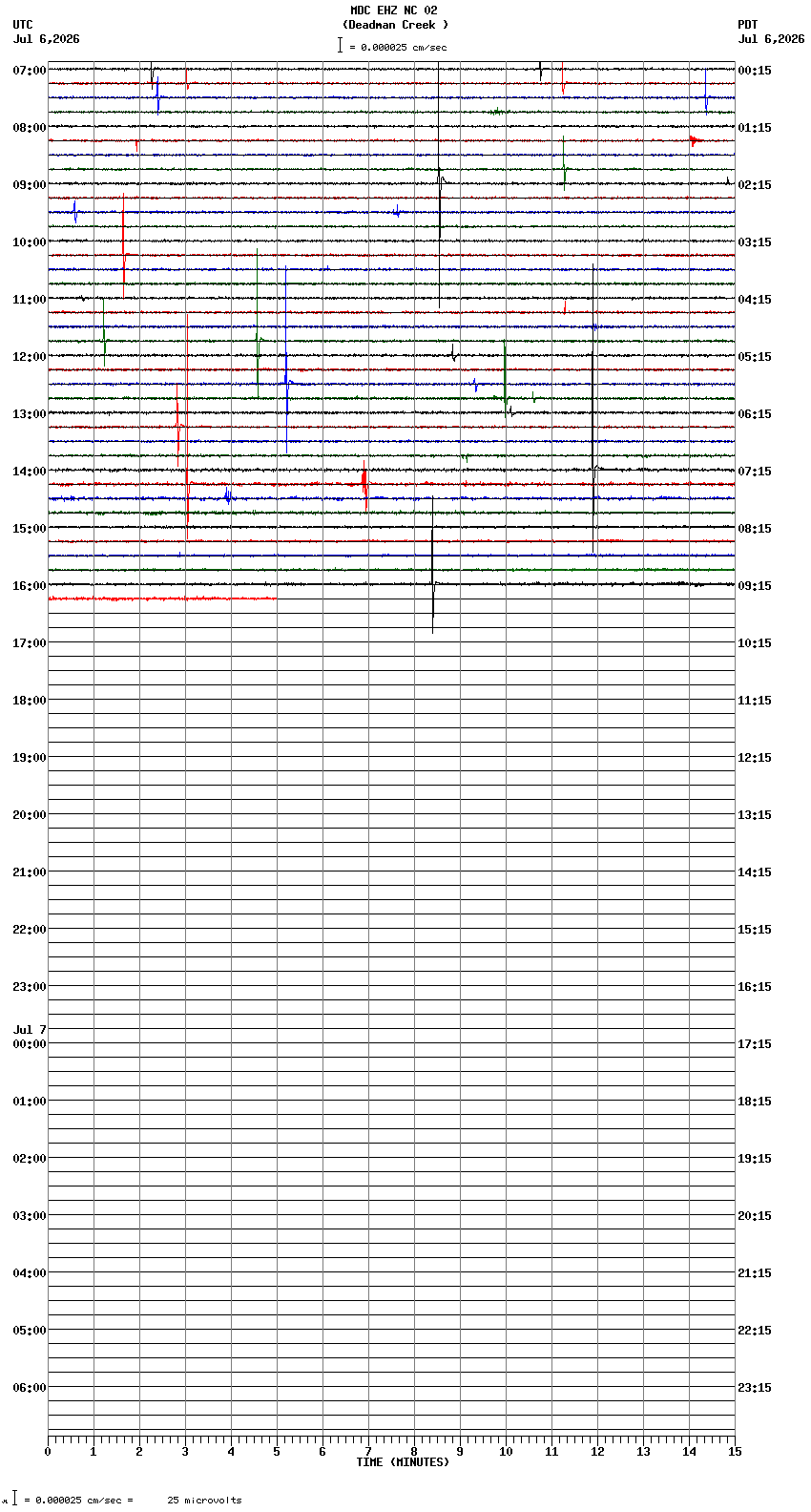Click the station title 'MDC EHZ NC 02'
The width and height of the screenshot is (811, 1512).
pyautogui.click(x=393, y=10)
